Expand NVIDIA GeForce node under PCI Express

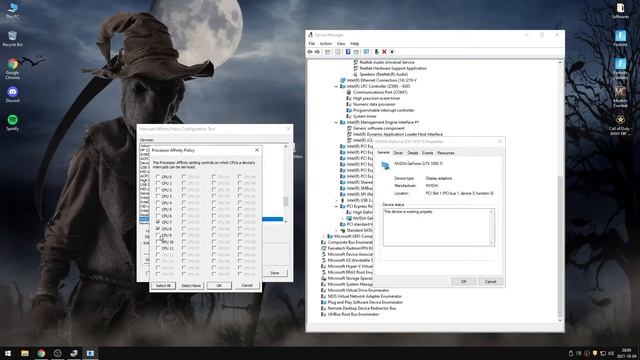[x=342, y=218]
